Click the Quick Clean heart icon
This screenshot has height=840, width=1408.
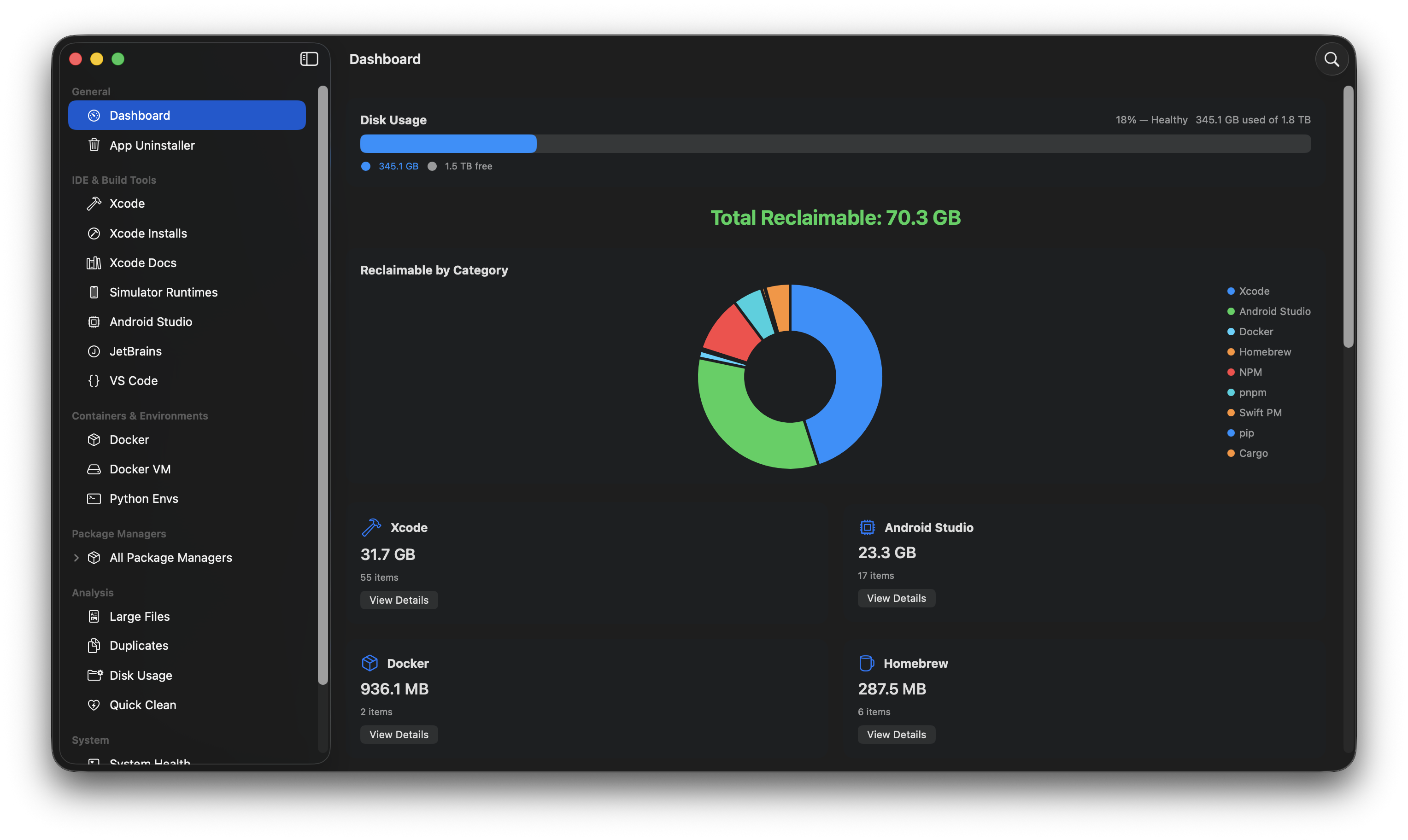point(94,705)
